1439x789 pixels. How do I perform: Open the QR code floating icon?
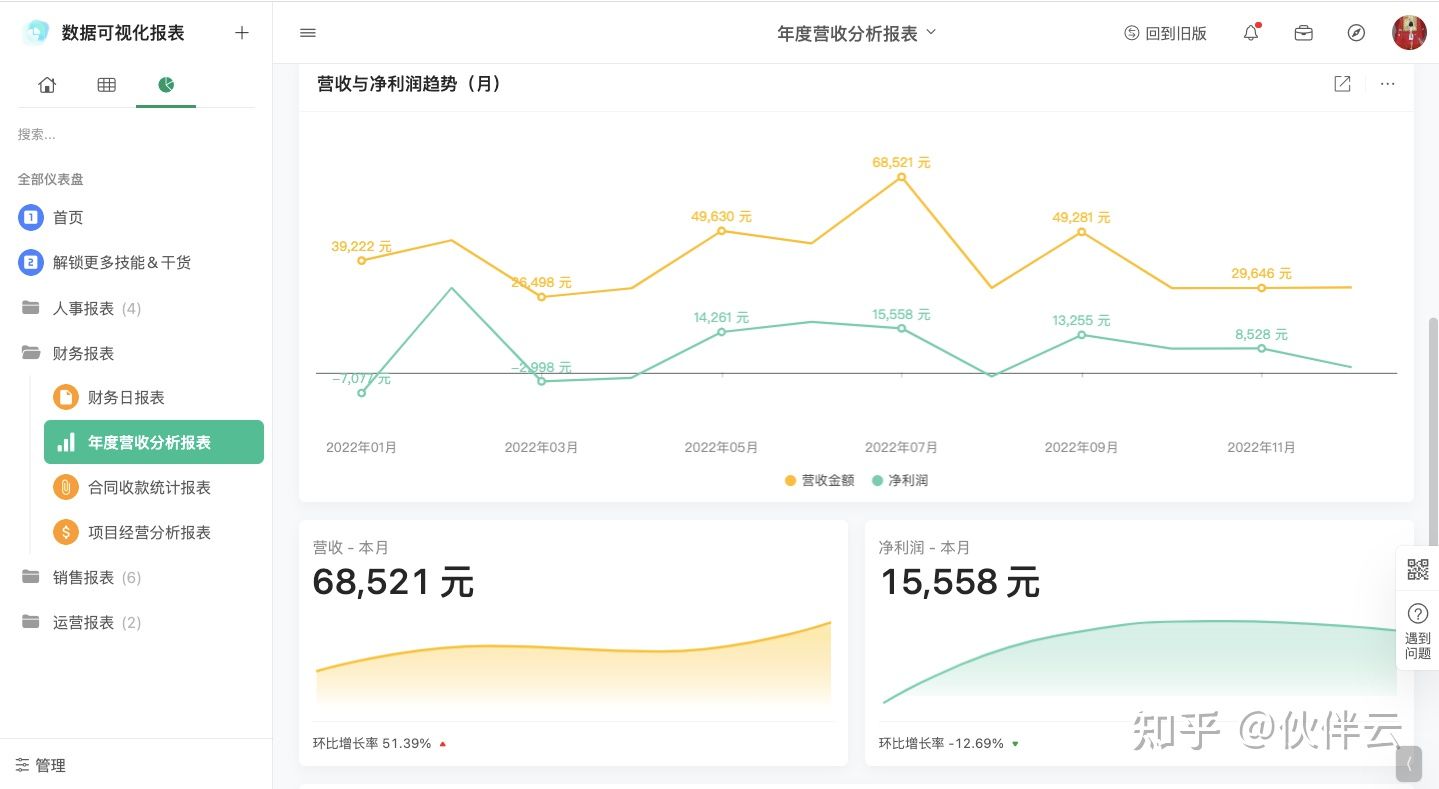pyautogui.click(x=1418, y=570)
